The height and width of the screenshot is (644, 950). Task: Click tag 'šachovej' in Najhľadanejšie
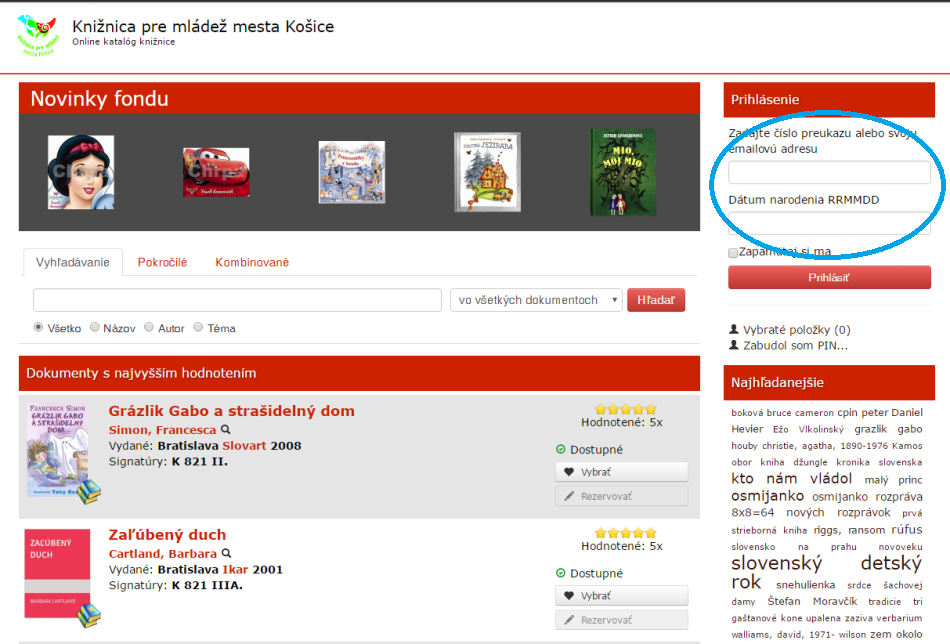(903, 585)
